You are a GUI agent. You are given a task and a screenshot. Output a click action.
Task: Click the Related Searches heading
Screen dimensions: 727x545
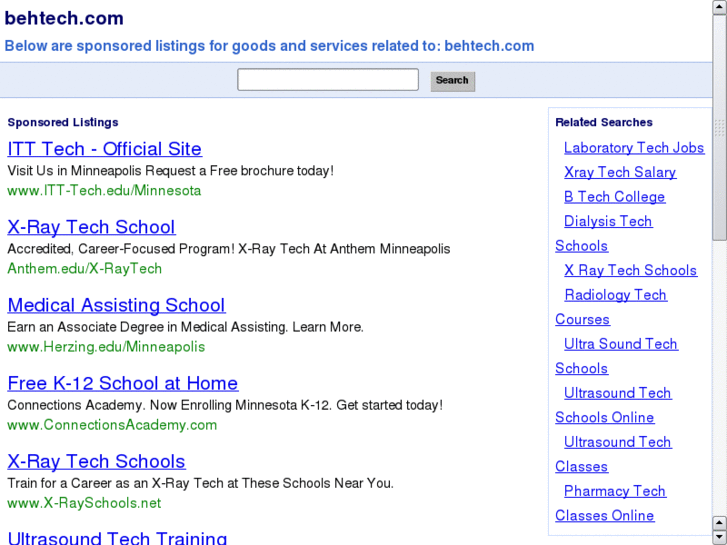(604, 122)
